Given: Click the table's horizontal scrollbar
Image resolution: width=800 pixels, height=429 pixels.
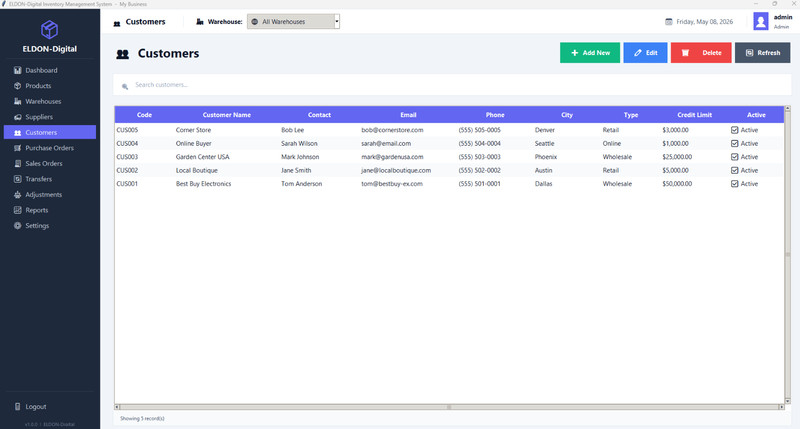Looking at the screenshot, I should [449, 407].
